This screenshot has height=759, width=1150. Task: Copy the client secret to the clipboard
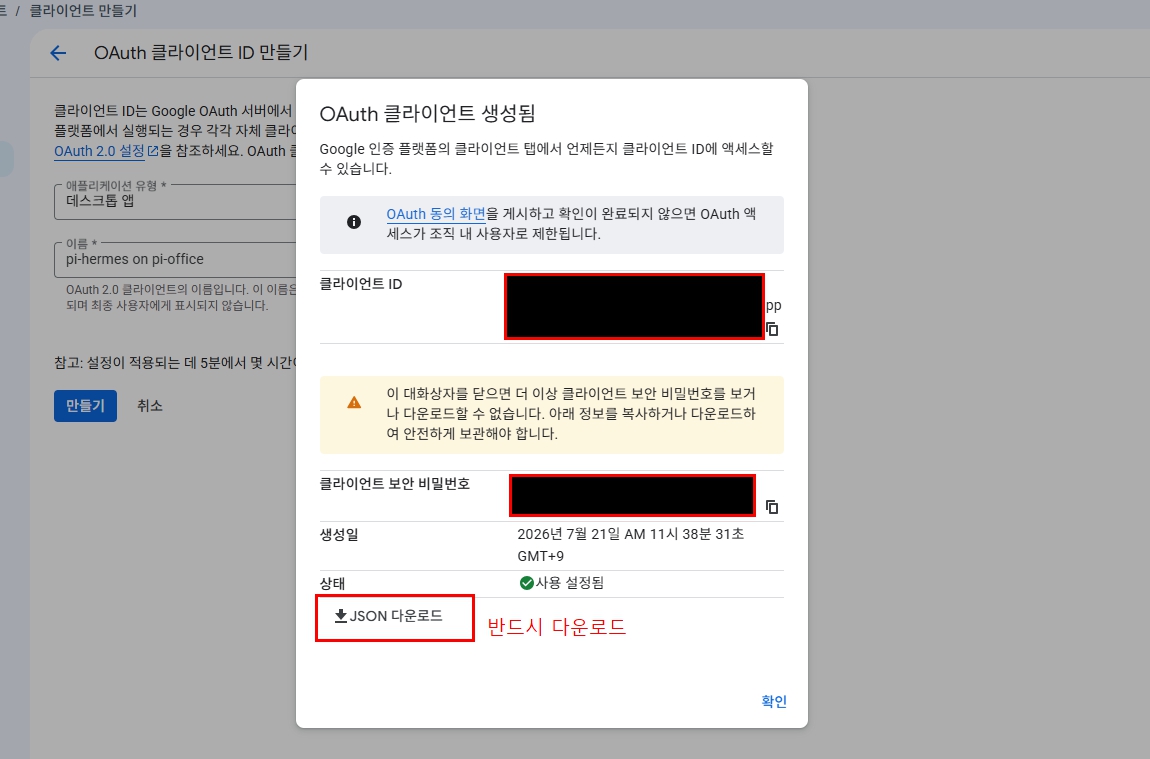tap(772, 507)
